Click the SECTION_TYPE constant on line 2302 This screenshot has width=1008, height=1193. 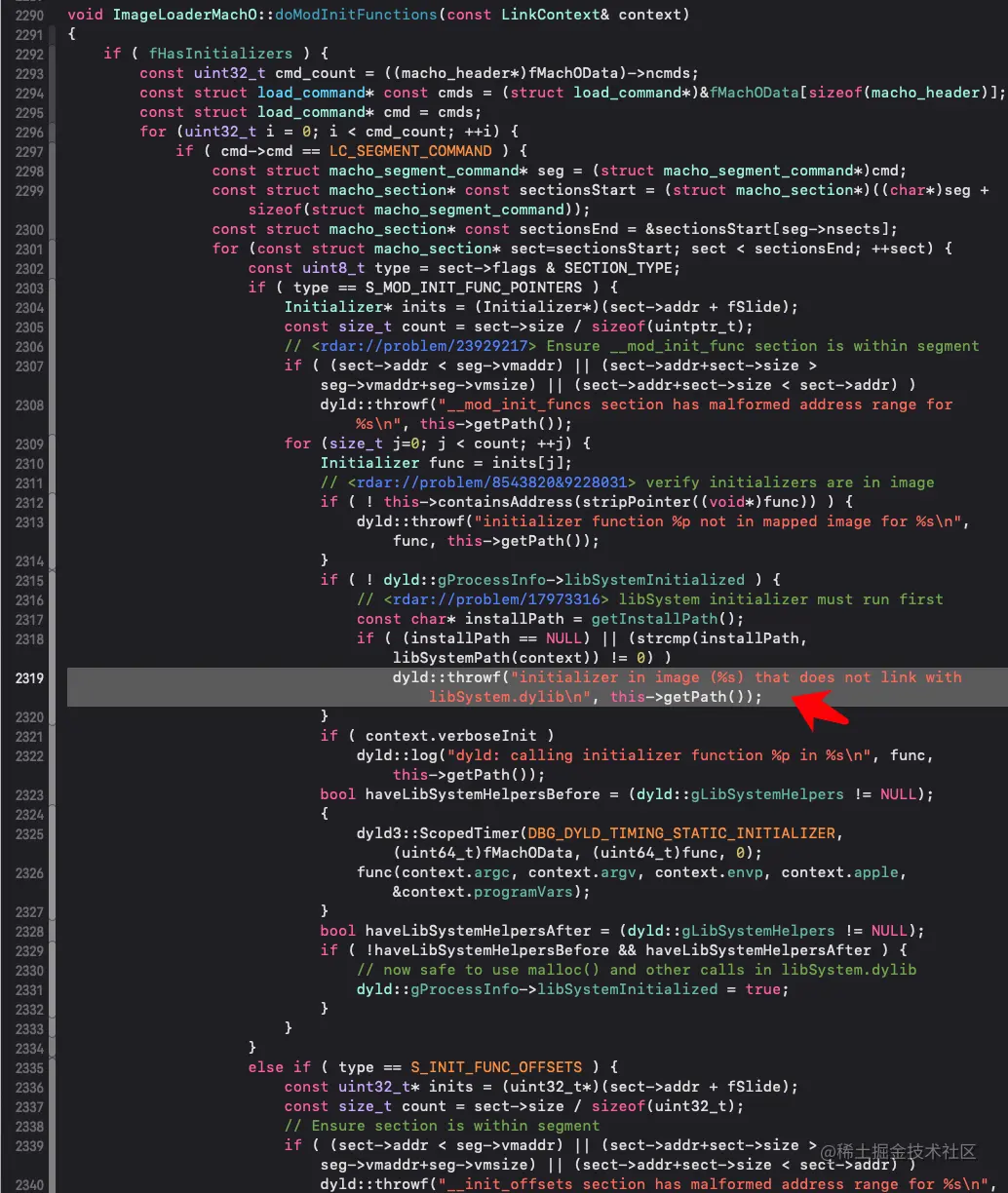click(x=619, y=268)
